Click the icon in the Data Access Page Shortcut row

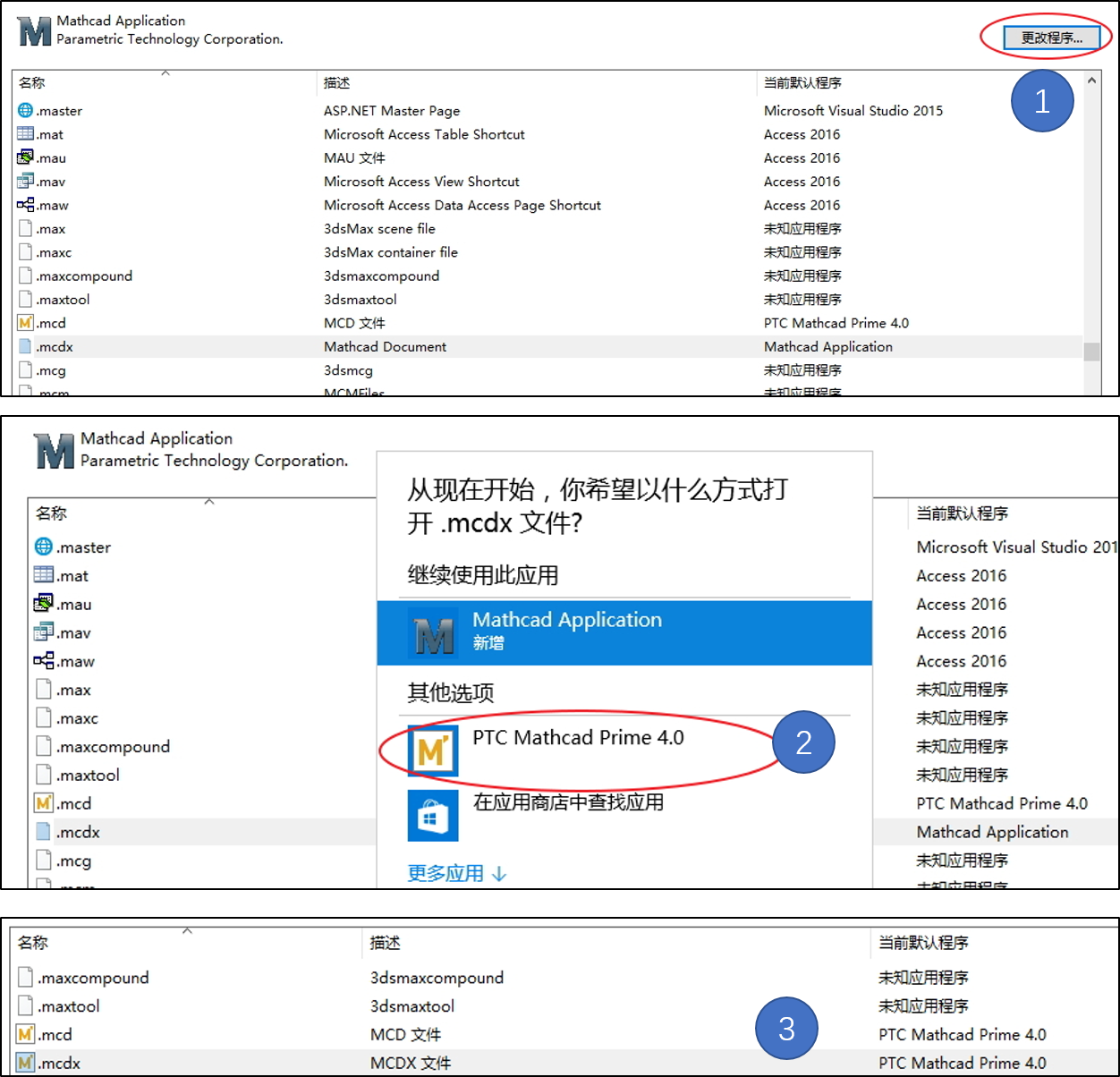pos(26,205)
